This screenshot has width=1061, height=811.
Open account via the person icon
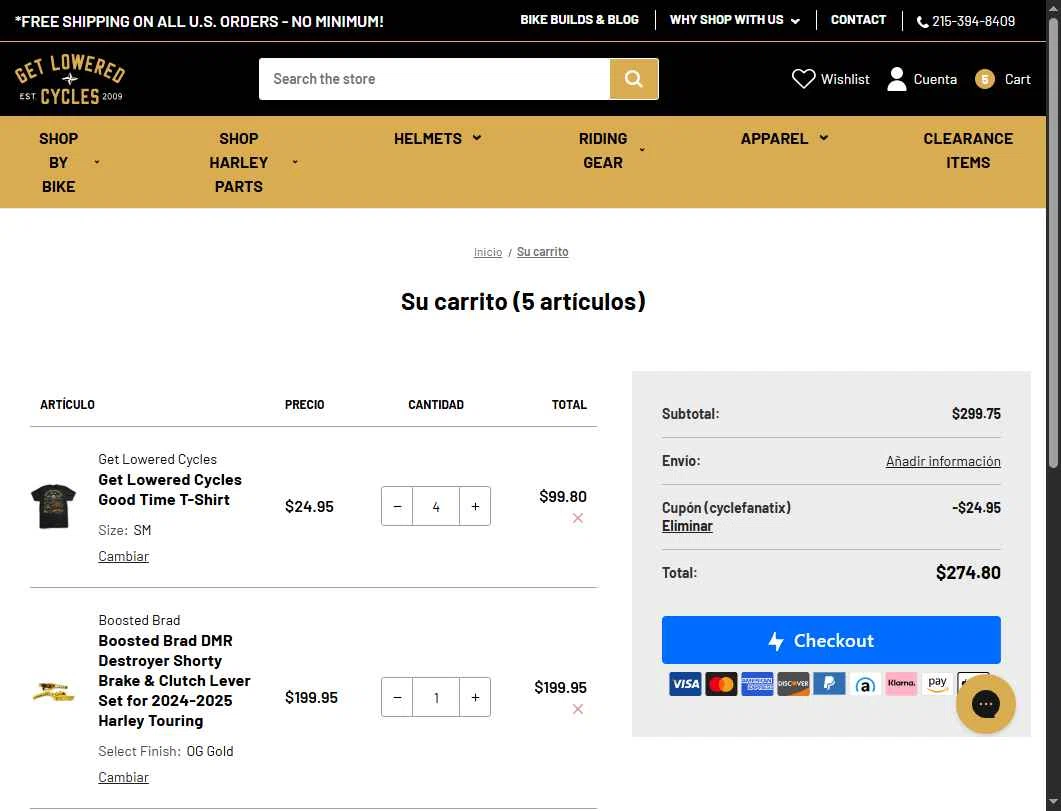(x=897, y=79)
